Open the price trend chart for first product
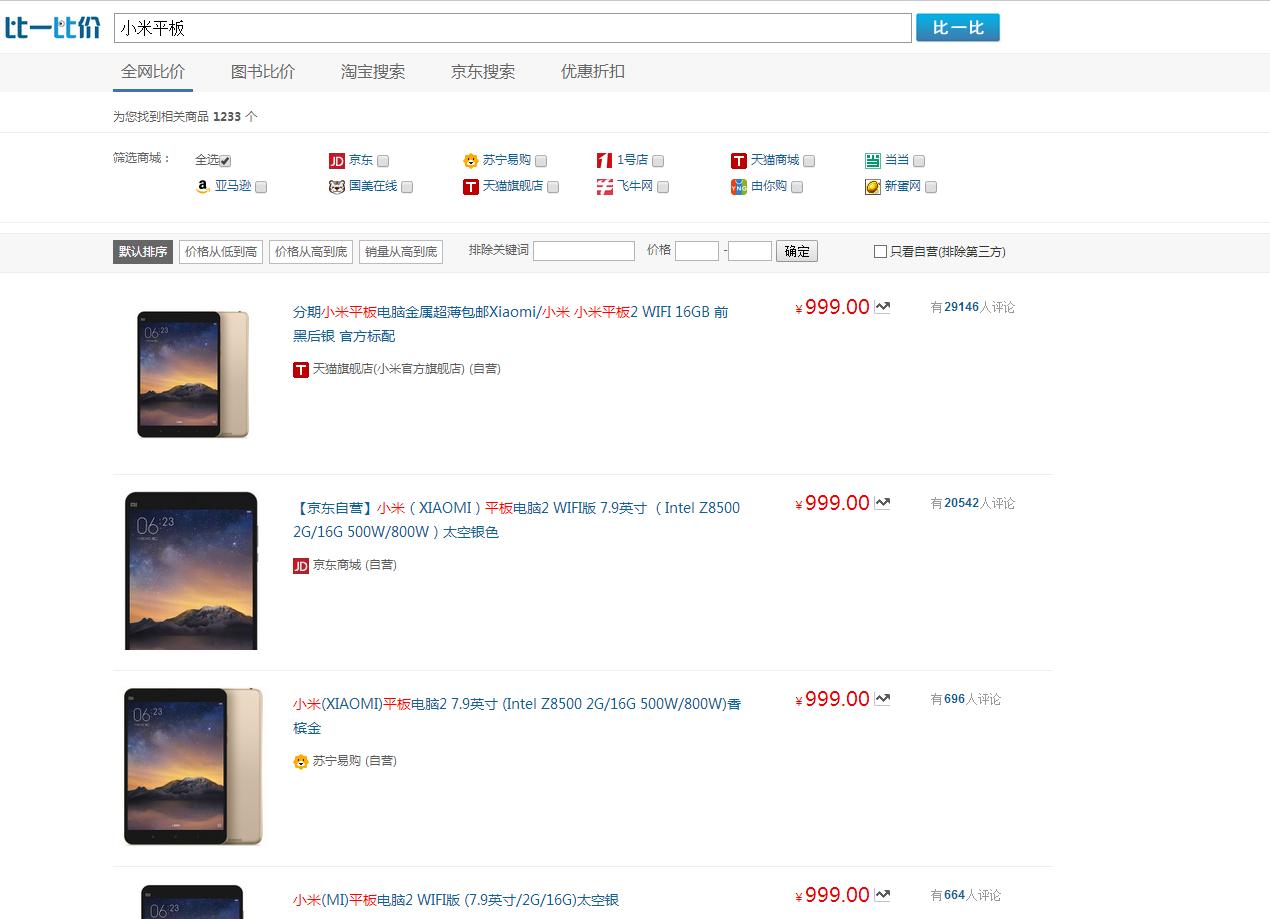Viewport: 1270px width, 919px height. click(x=881, y=306)
